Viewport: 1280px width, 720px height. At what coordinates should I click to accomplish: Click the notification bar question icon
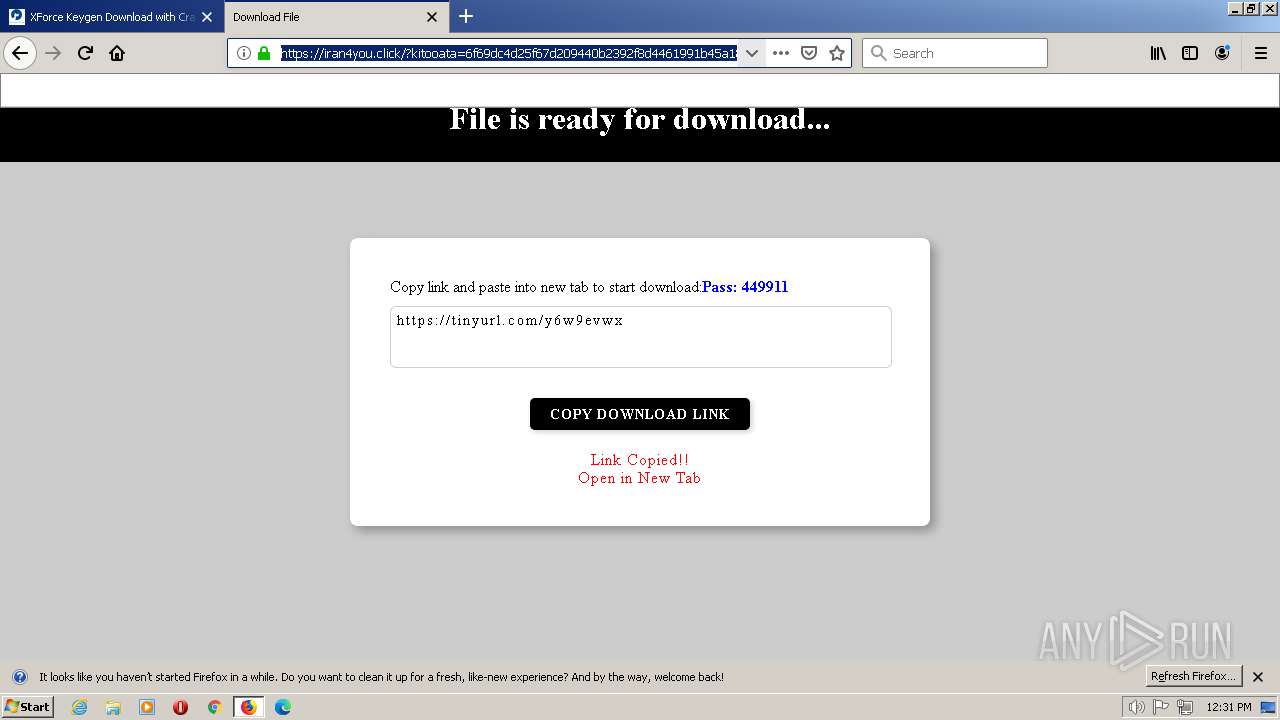tap(19, 677)
